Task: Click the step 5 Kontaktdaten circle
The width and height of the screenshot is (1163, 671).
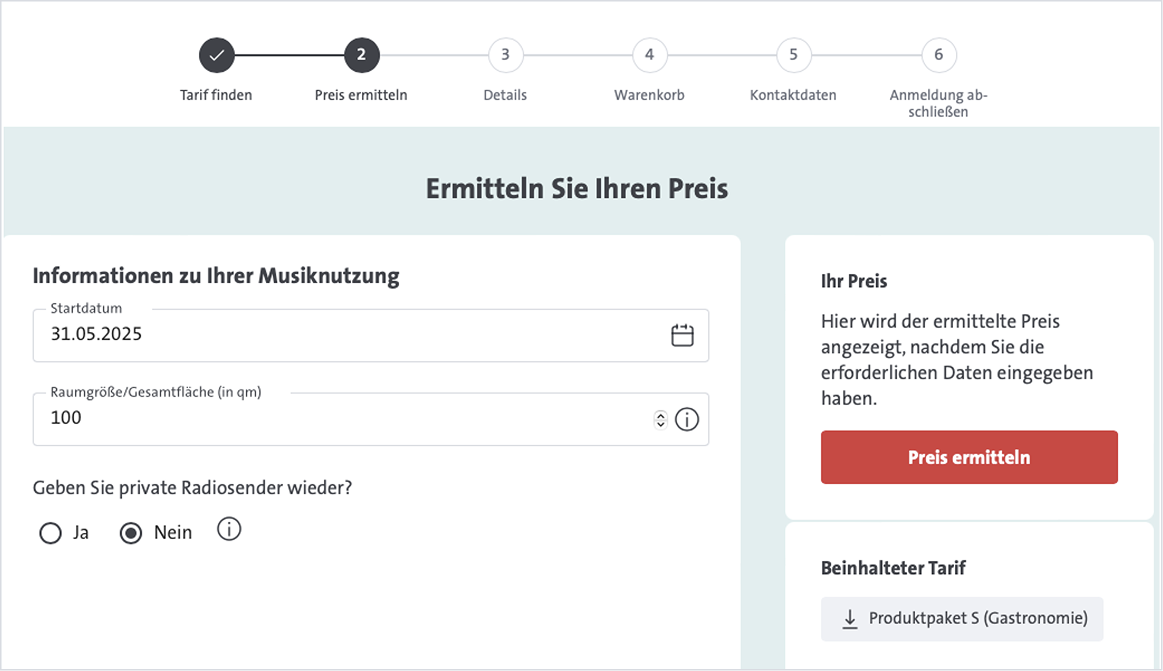Action: click(x=793, y=55)
